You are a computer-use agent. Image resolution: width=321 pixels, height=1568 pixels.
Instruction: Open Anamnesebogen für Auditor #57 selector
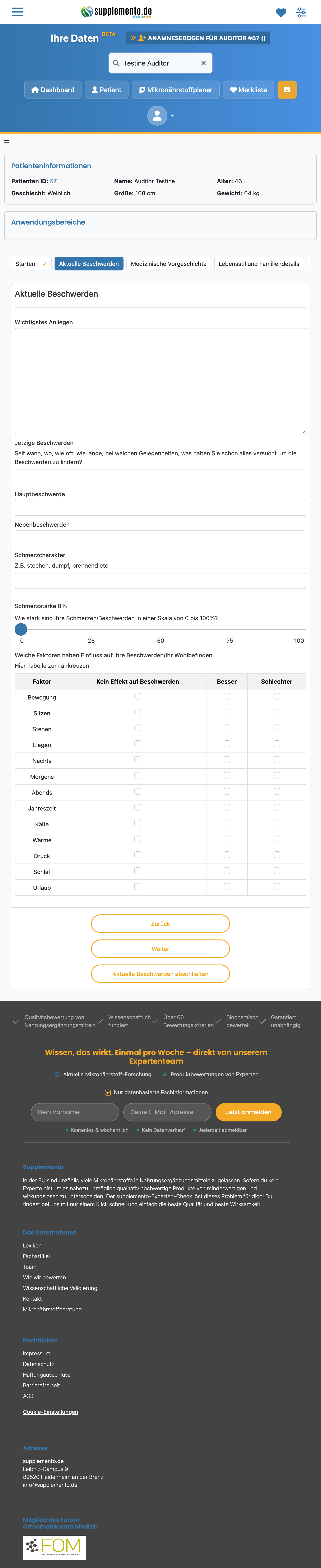199,38
